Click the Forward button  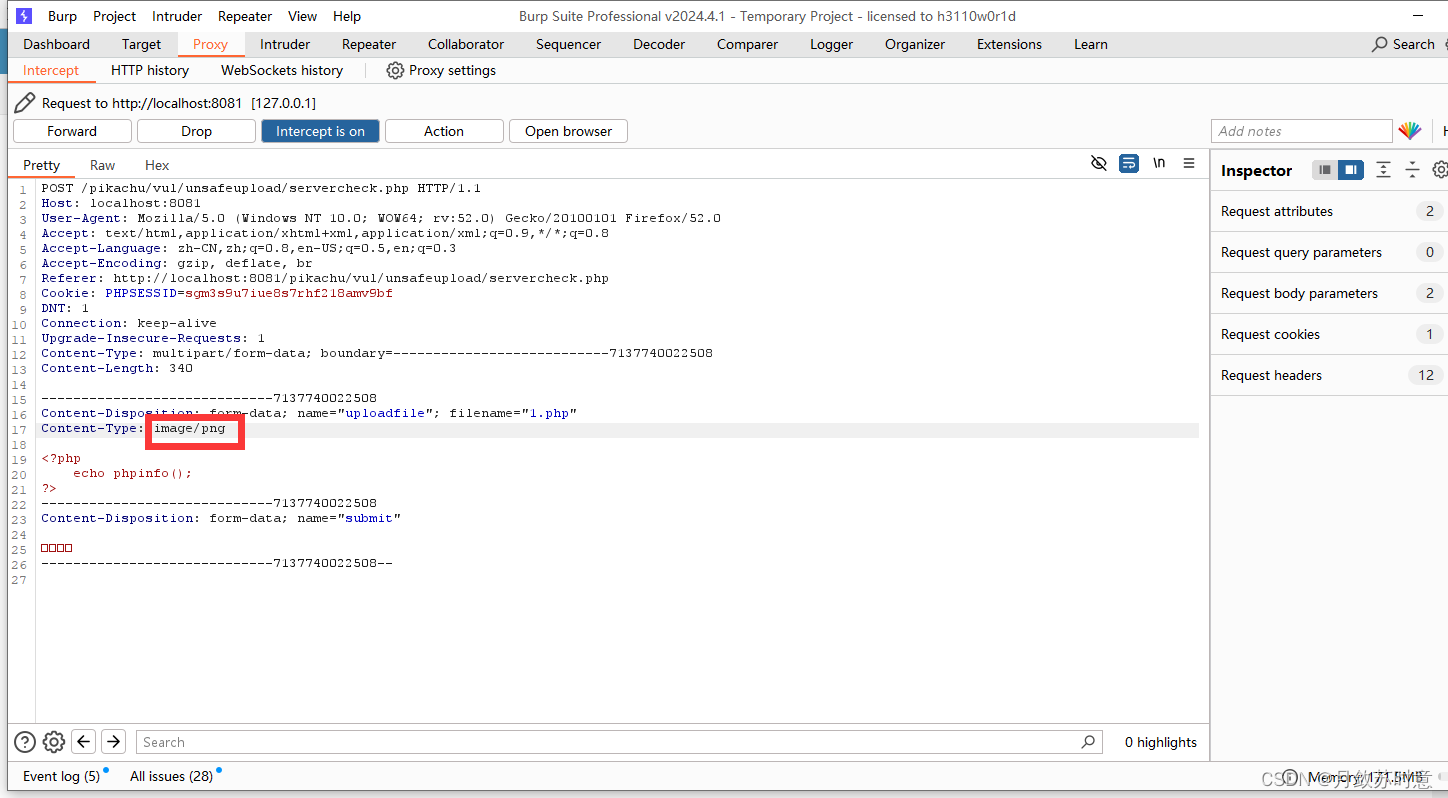coord(72,131)
